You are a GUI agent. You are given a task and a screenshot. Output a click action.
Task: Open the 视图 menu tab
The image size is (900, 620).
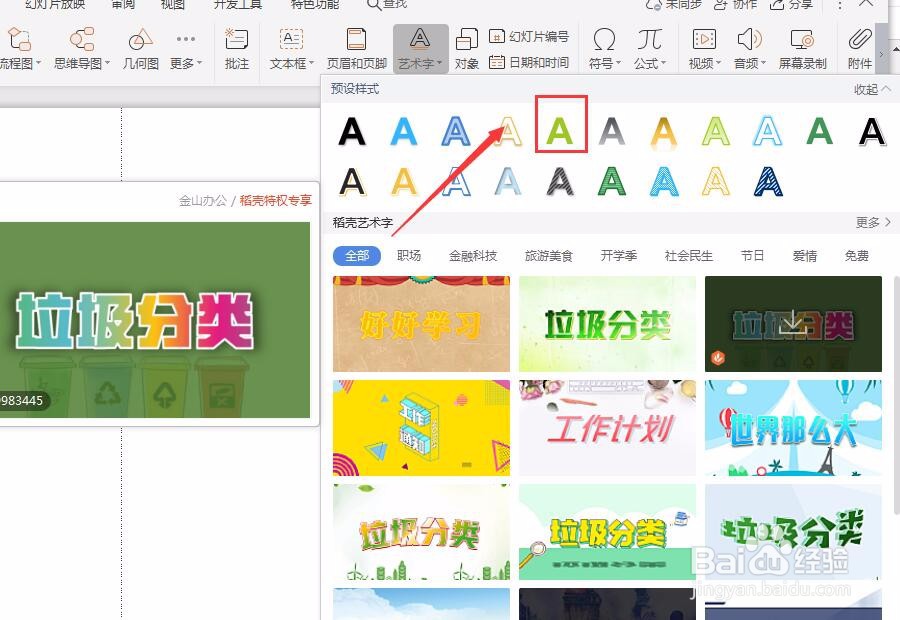[x=172, y=5]
